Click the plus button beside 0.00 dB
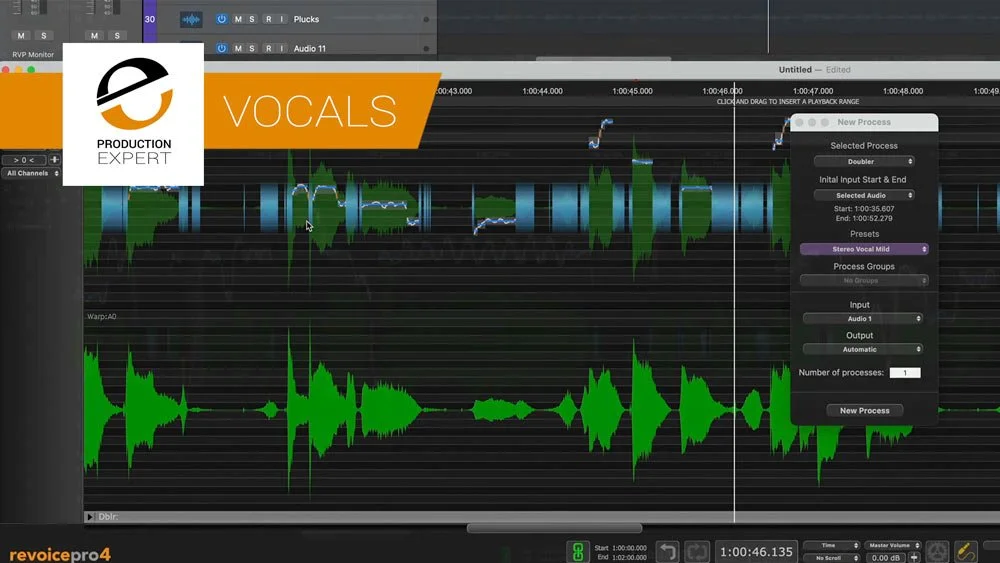 coord(915,558)
